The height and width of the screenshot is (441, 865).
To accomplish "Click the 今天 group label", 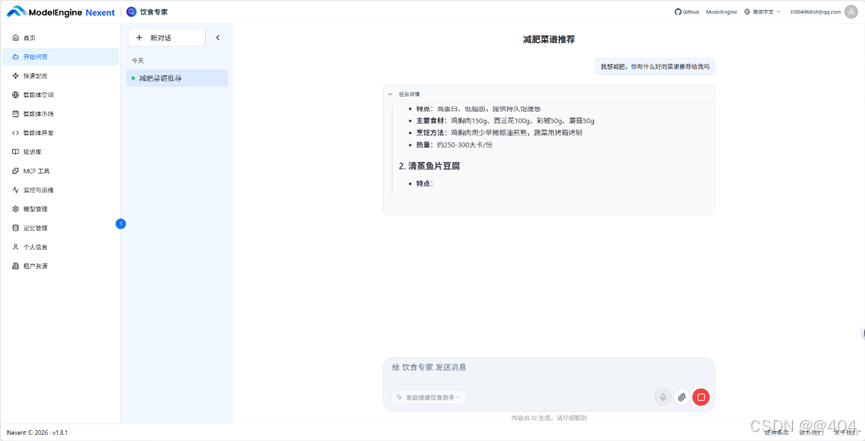I will click(x=137, y=61).
